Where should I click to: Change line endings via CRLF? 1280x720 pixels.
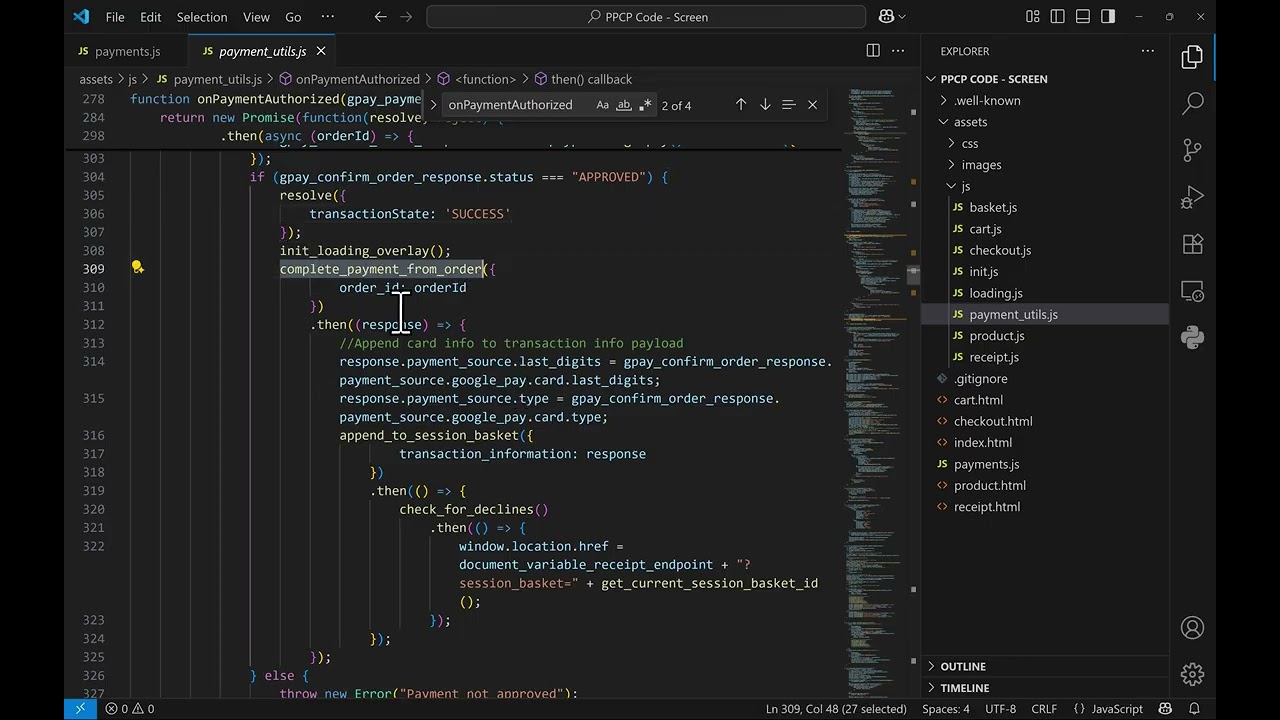1044,709
